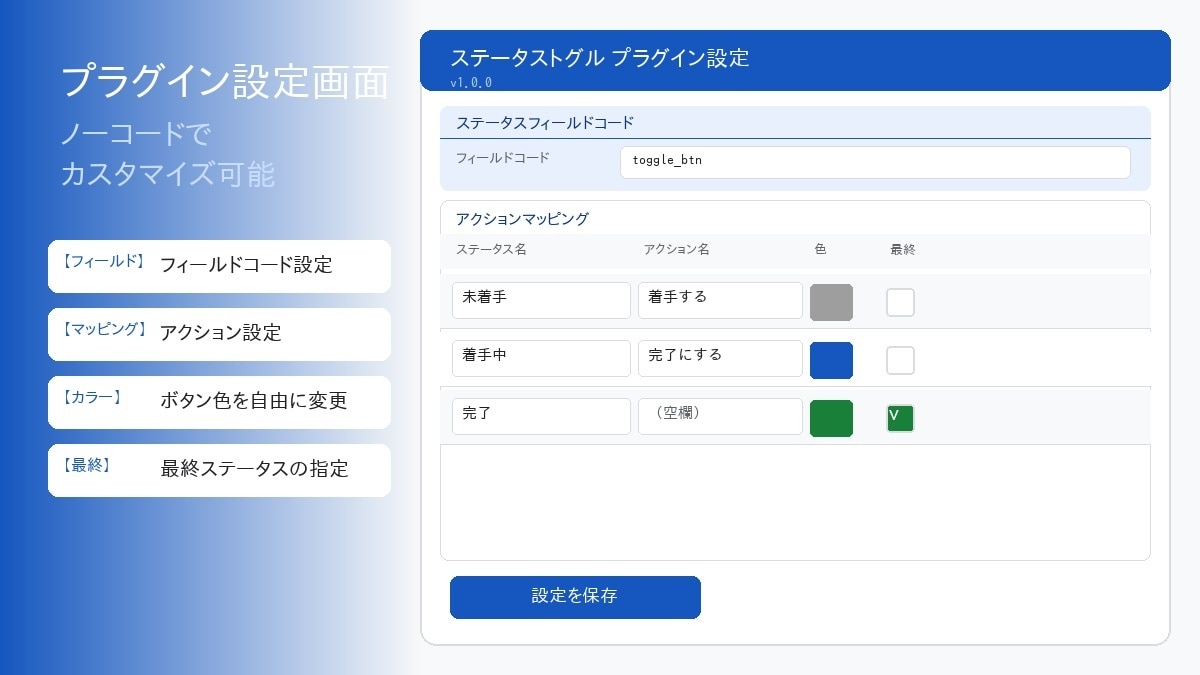Screen dimensions: 1200x675
Task: Click the フィールドコード input with toggle_btn
Action: (x=875, y=163)
